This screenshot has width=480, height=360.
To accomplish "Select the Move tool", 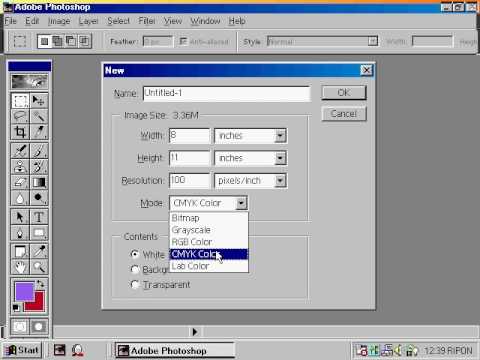I will pos(39,100).
